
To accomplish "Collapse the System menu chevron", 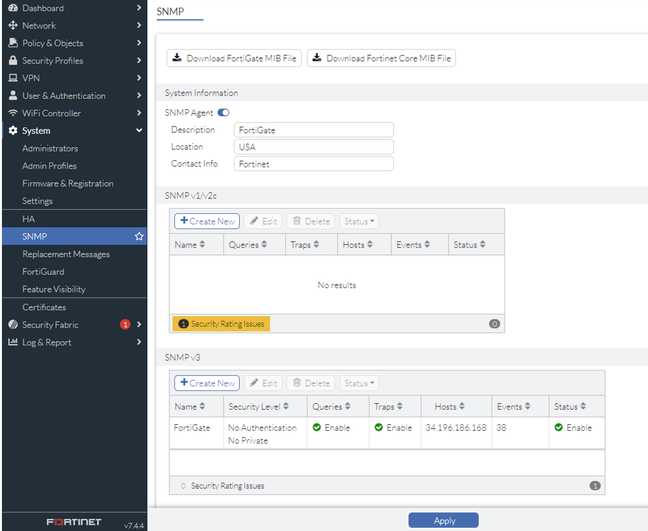I will click(139, 130).
